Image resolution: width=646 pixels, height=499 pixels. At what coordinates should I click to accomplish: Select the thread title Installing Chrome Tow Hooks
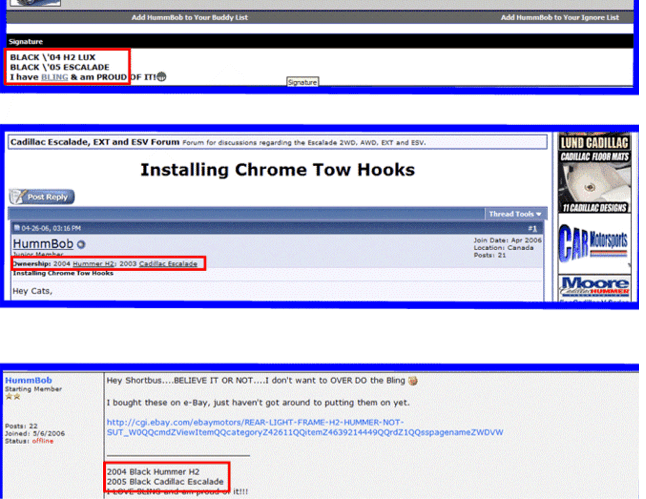coord(278,170)
